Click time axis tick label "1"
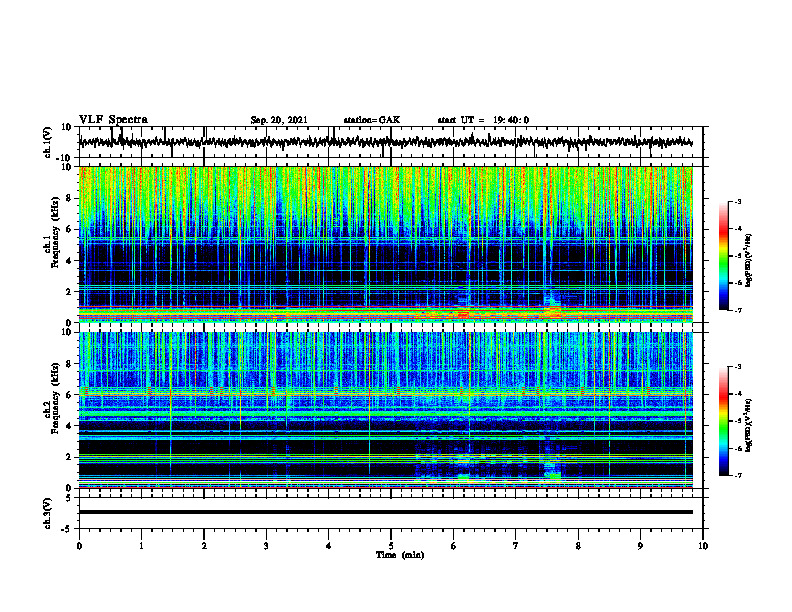 141,546
